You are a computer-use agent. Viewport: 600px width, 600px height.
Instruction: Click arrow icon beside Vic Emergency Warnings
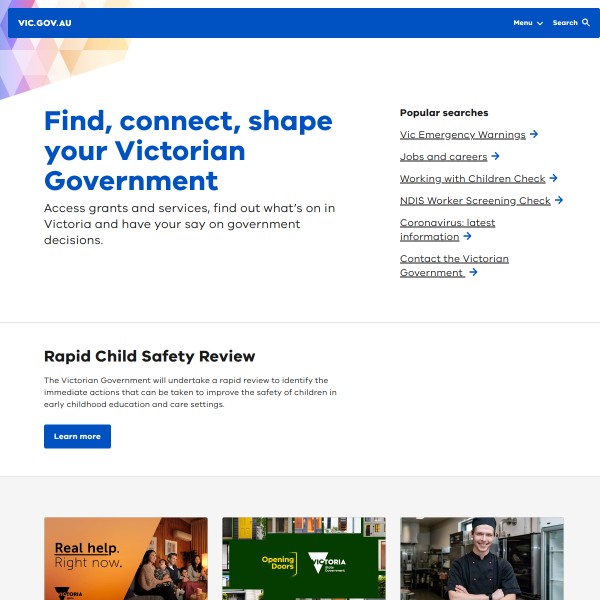point(534,134)
